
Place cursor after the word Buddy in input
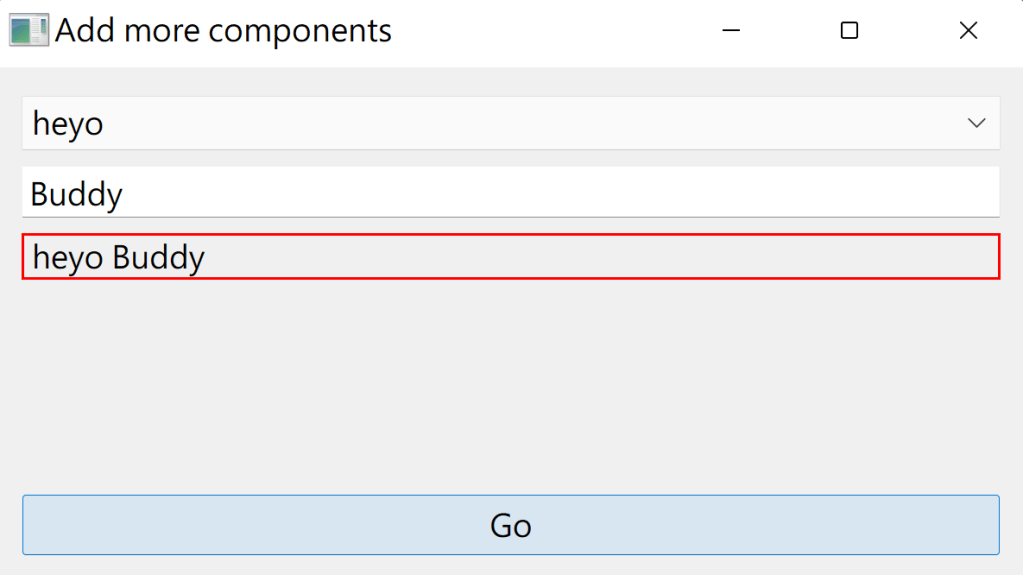[x=124, y=193]
